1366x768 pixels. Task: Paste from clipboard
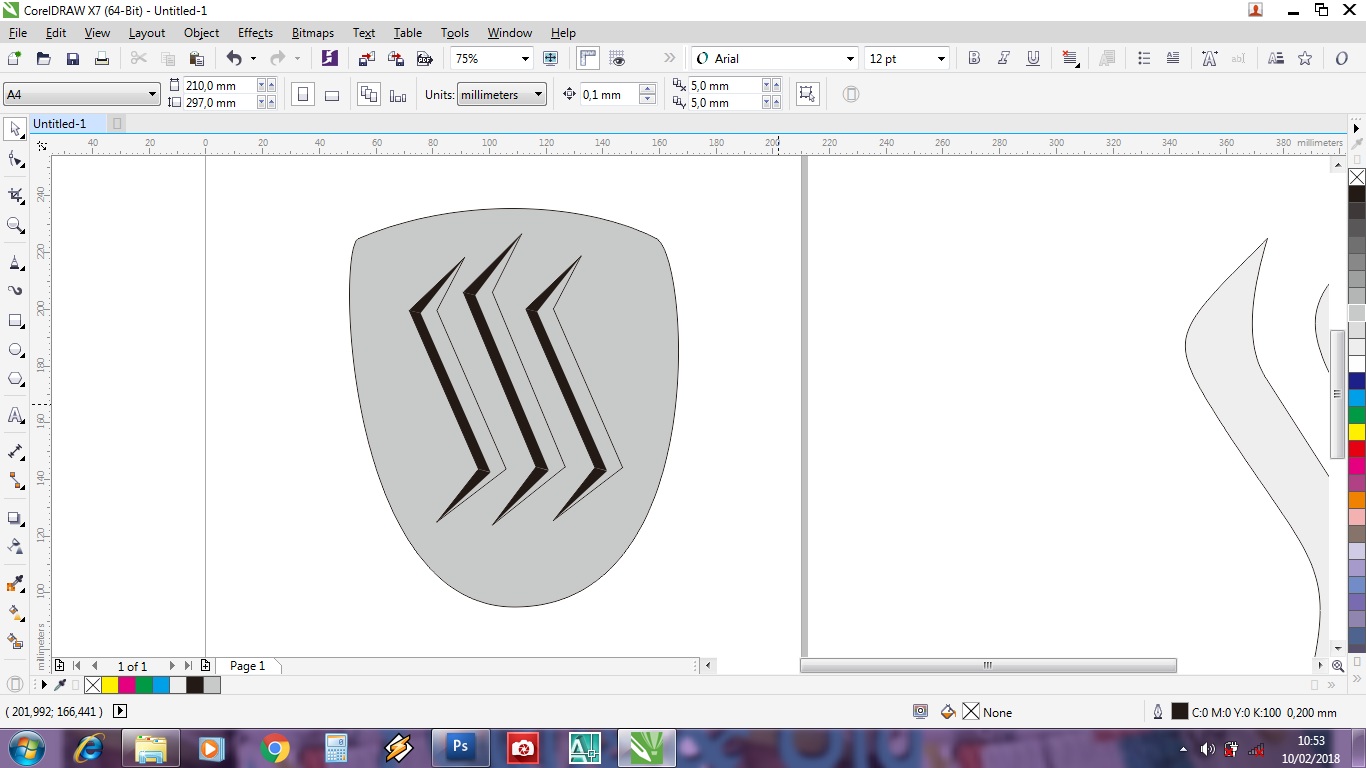click(197, 59)
